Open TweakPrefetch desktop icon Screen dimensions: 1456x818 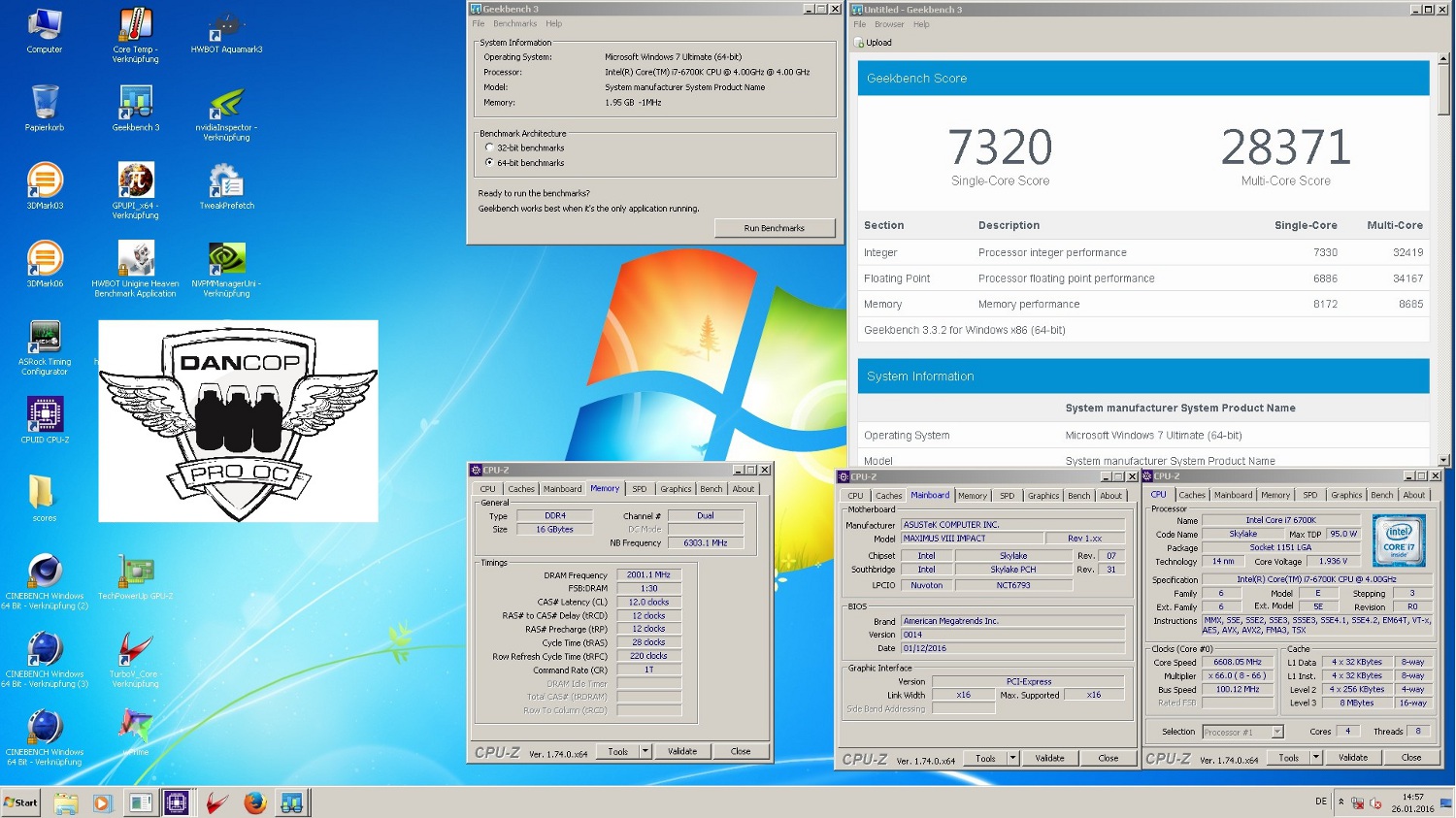point(226,186)
